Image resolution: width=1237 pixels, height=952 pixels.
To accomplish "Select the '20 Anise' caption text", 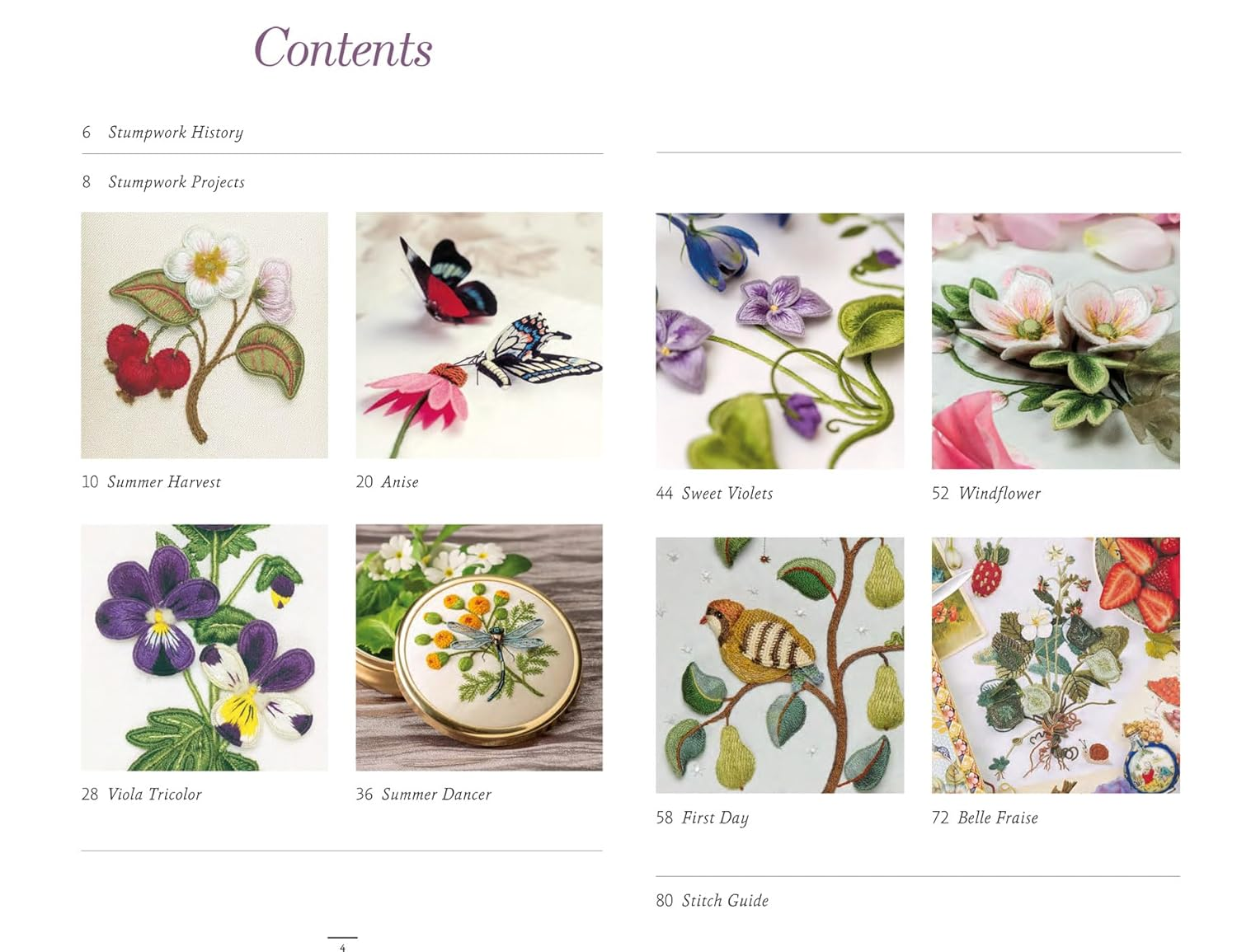I will 387,482.
